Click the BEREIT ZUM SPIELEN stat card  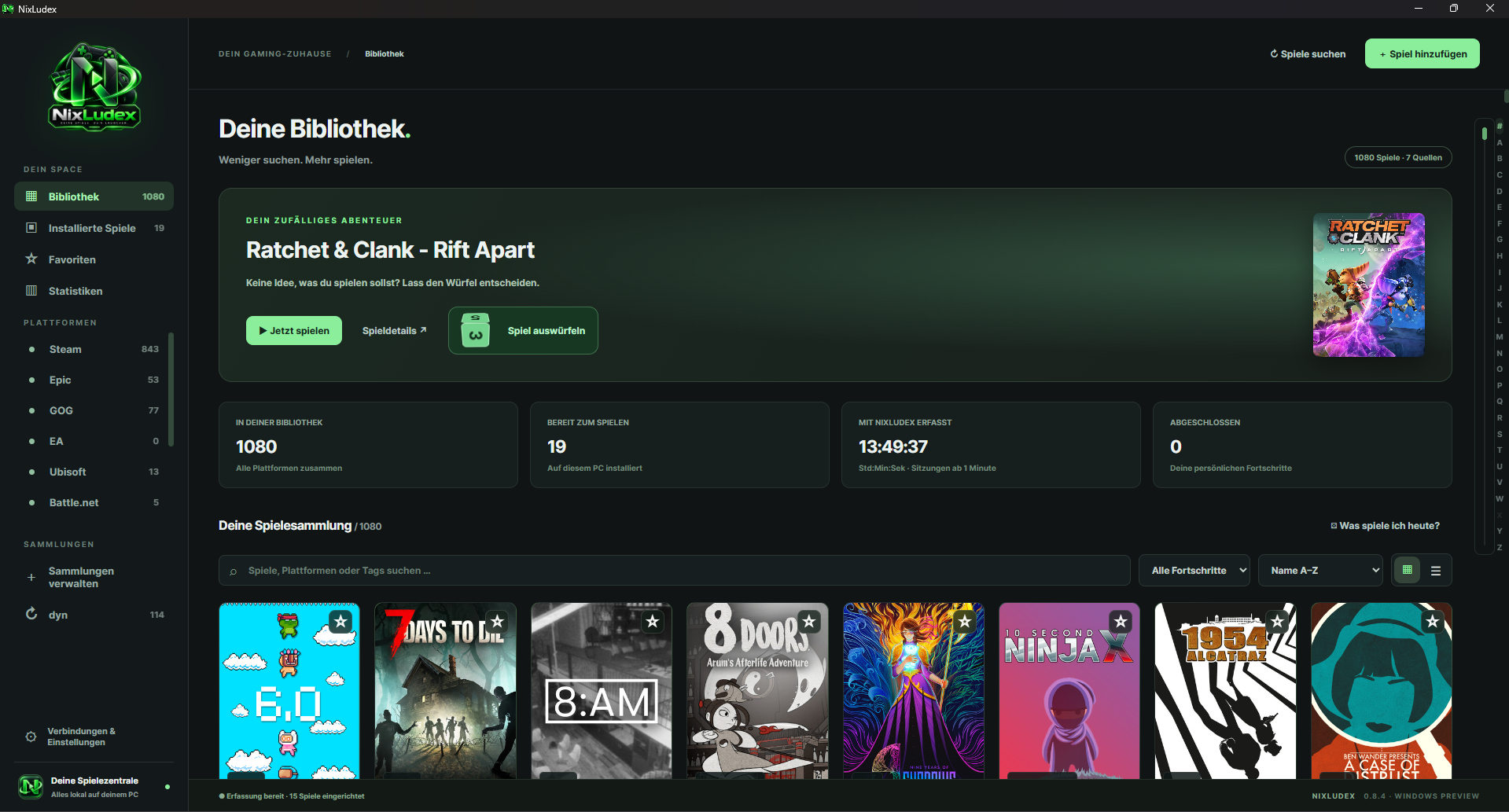pos(679,445)
